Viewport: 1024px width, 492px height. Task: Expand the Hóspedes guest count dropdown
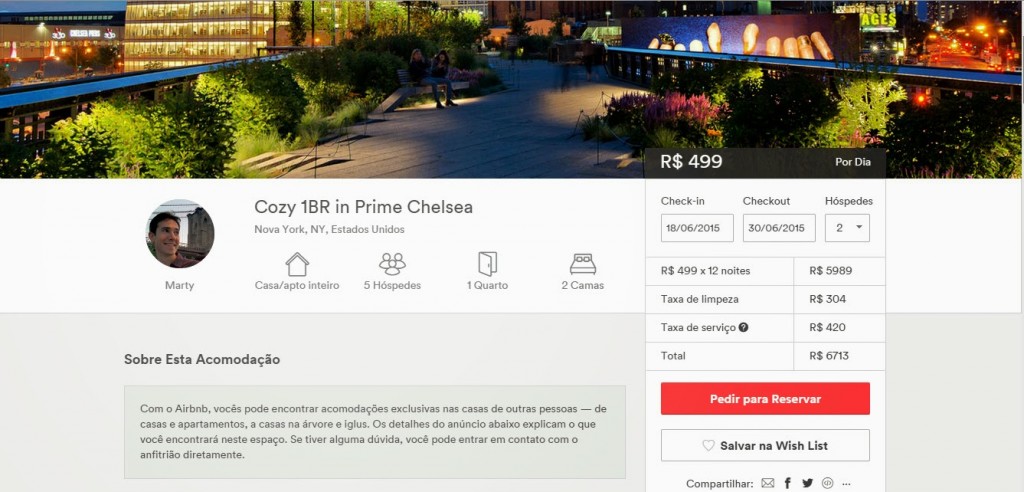pyautogui.click(x=847, y=228)
